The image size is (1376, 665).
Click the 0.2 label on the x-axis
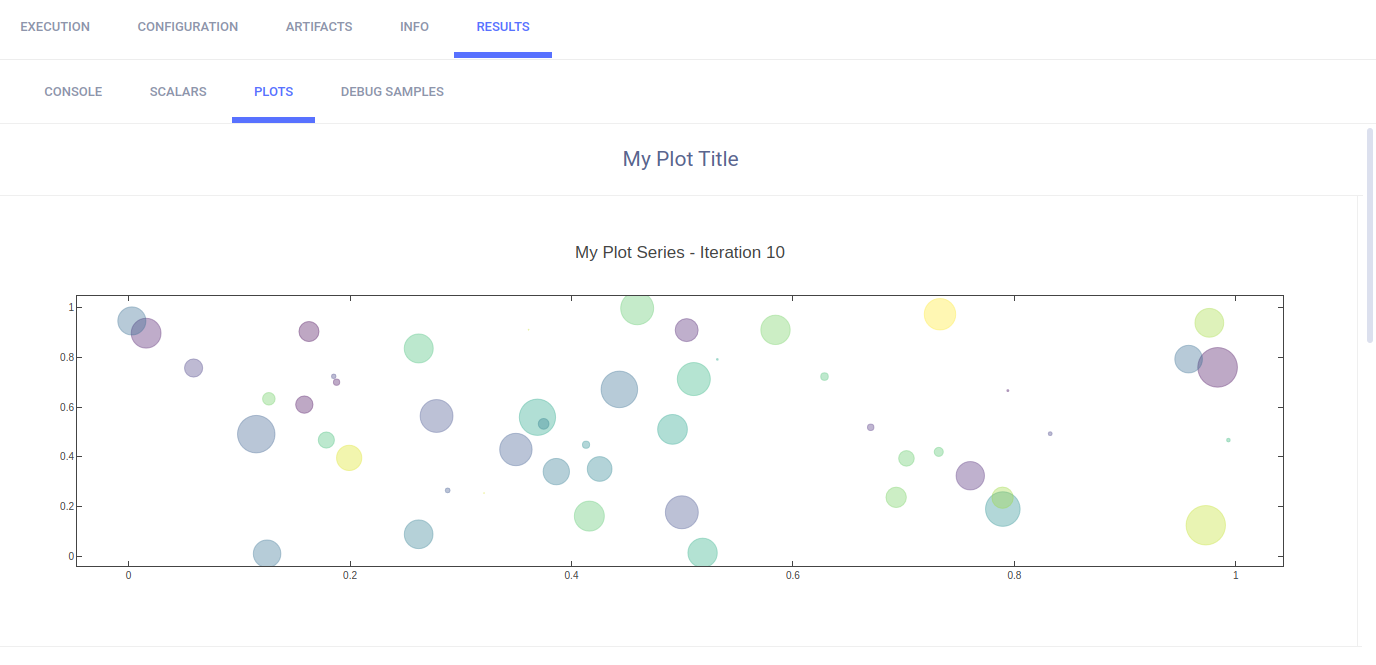point(350,576)
